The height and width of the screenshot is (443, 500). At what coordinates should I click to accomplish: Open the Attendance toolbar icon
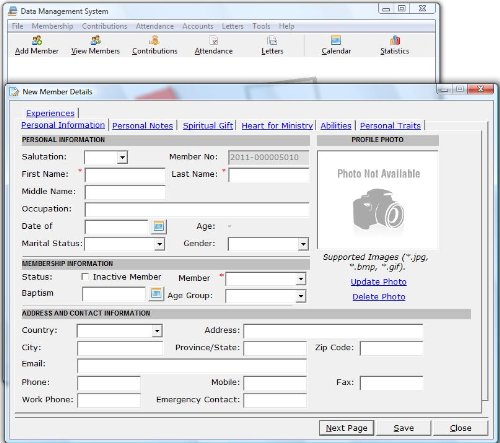[213, 40]
